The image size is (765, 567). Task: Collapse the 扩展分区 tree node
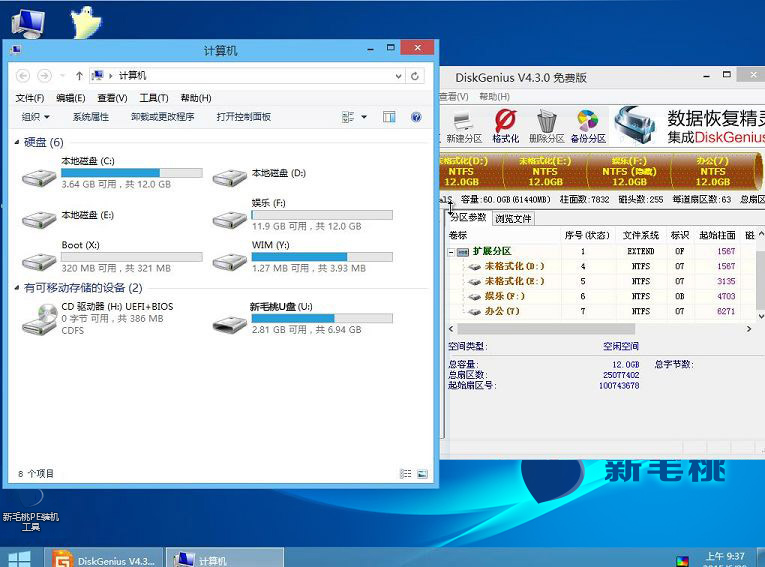(x=451, y=252)
